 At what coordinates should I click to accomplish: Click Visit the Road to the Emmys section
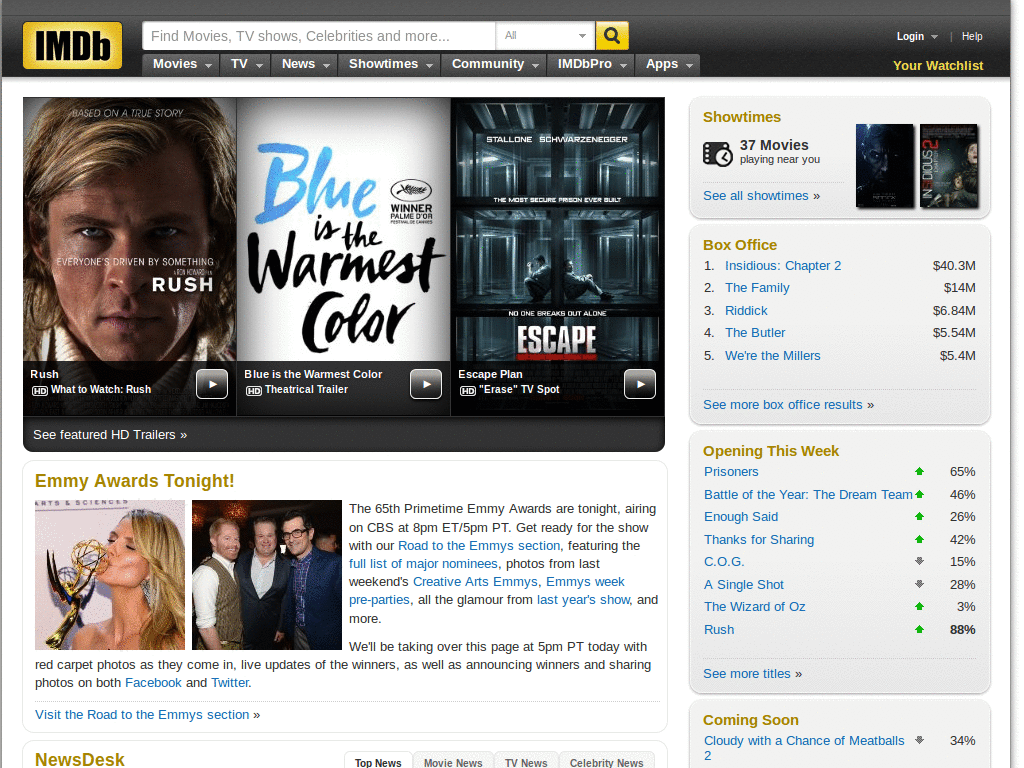tap(148, 714)
